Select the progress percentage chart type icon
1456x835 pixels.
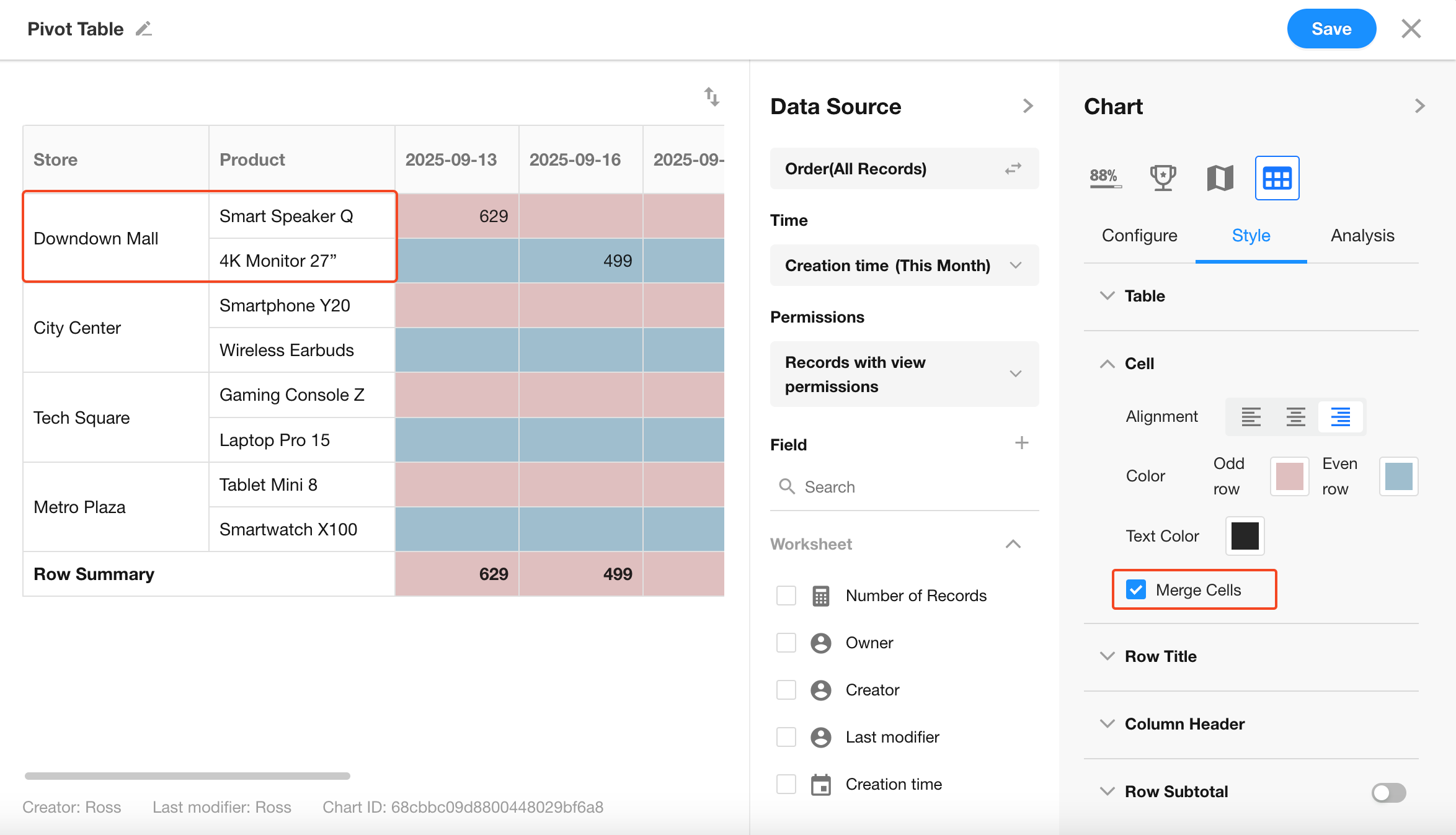[1104, 178]
